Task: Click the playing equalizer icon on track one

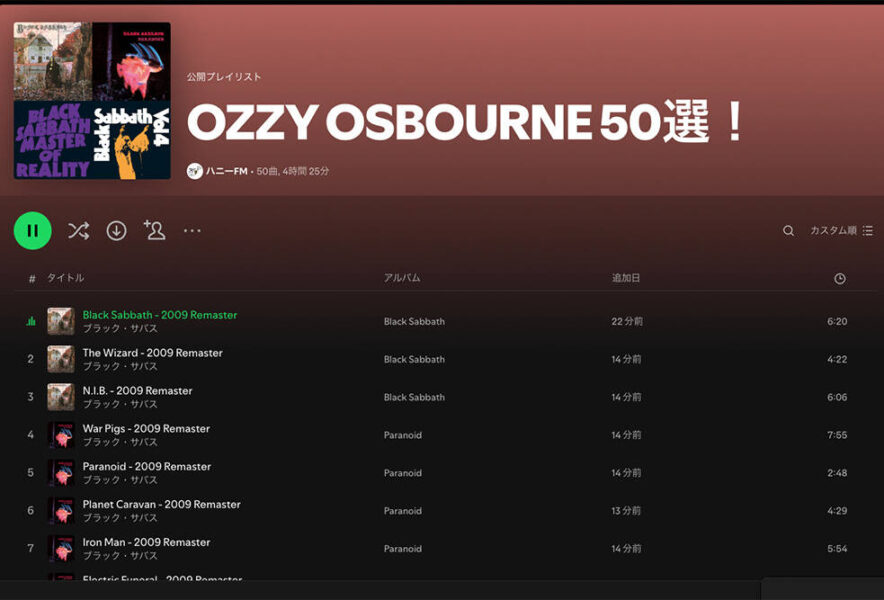Action: 31,321
